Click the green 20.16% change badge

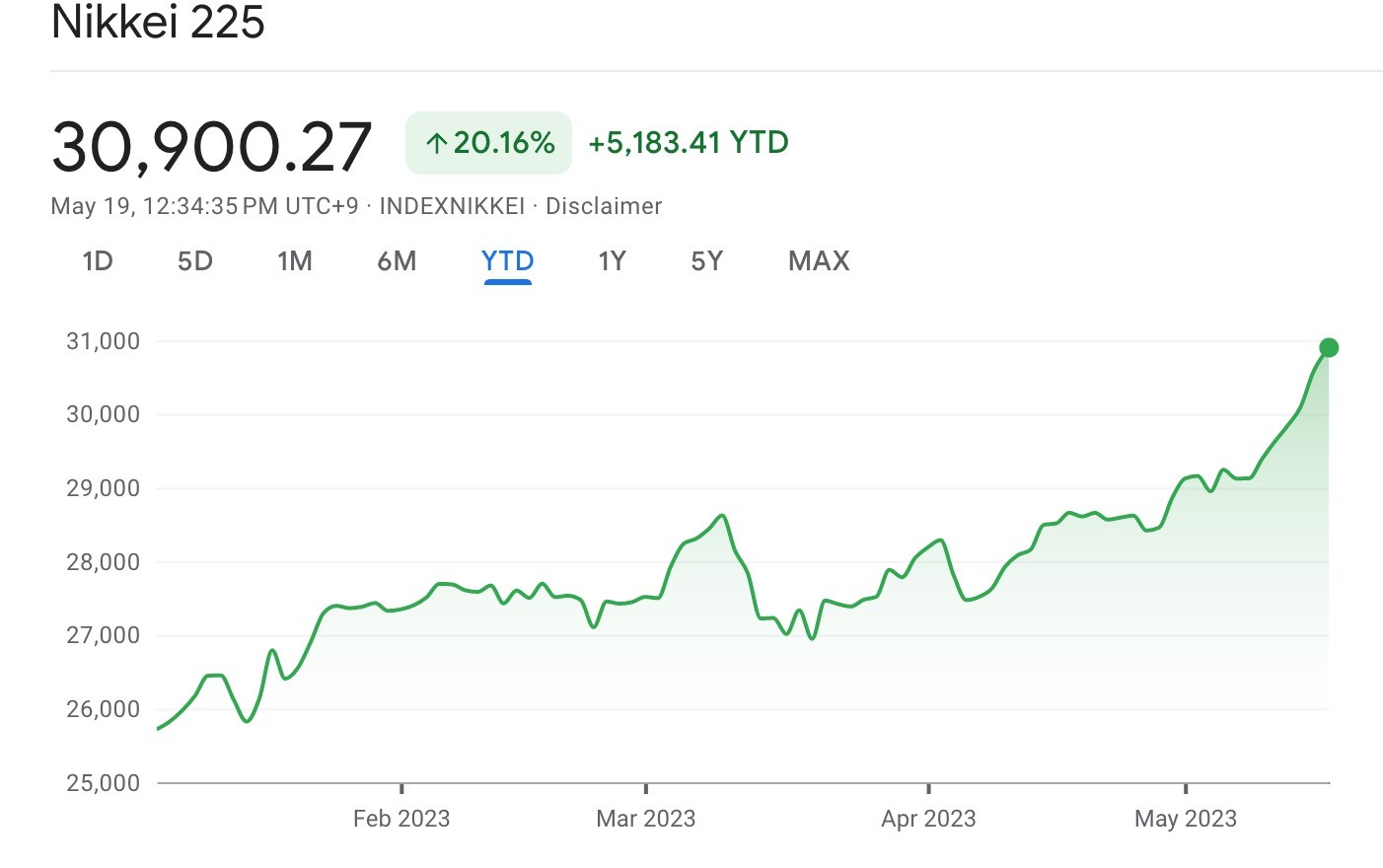click(x=488, y=143)
